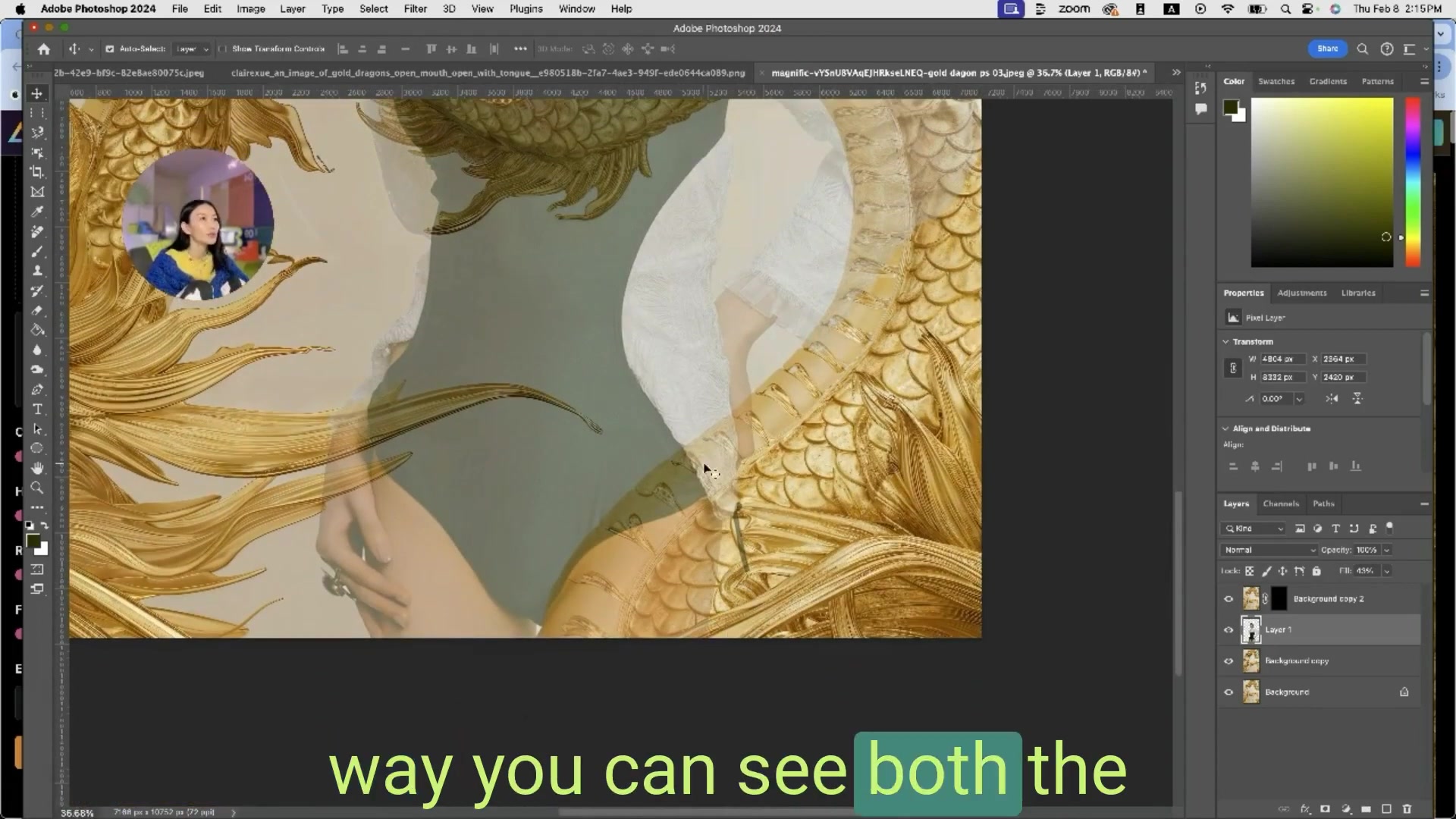Click flip horizontal icon in Transform
The image size is (1456, 819).
(1332, 398)
